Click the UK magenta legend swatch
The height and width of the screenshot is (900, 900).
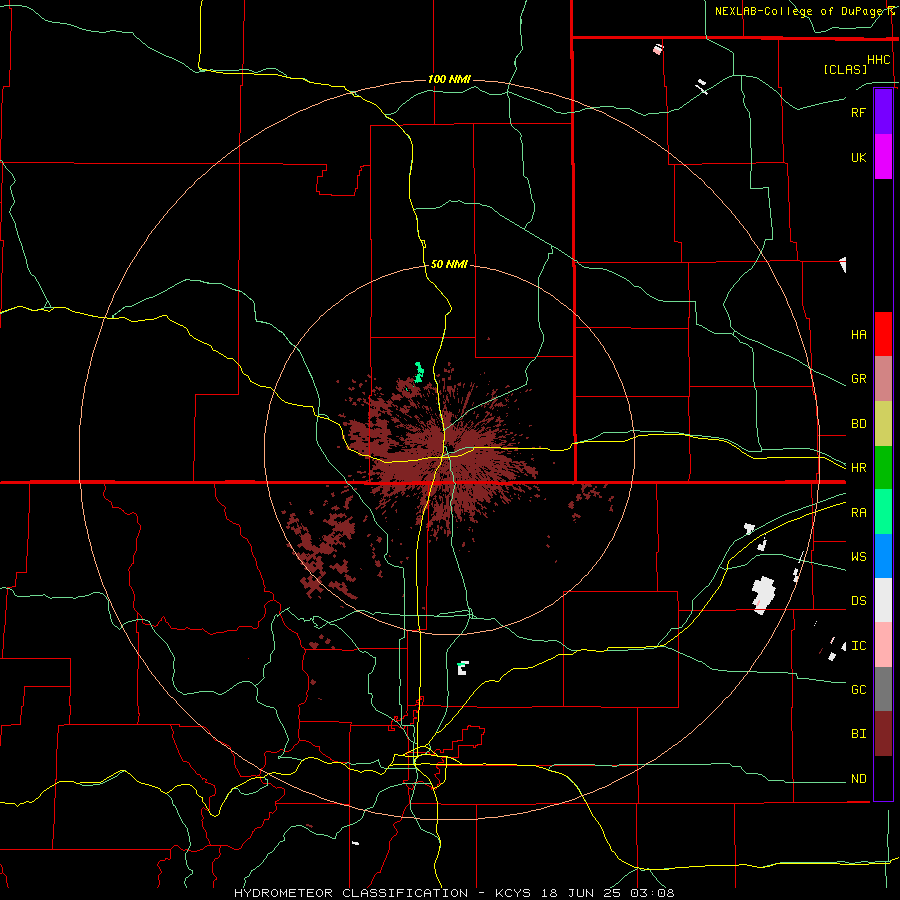883,157
